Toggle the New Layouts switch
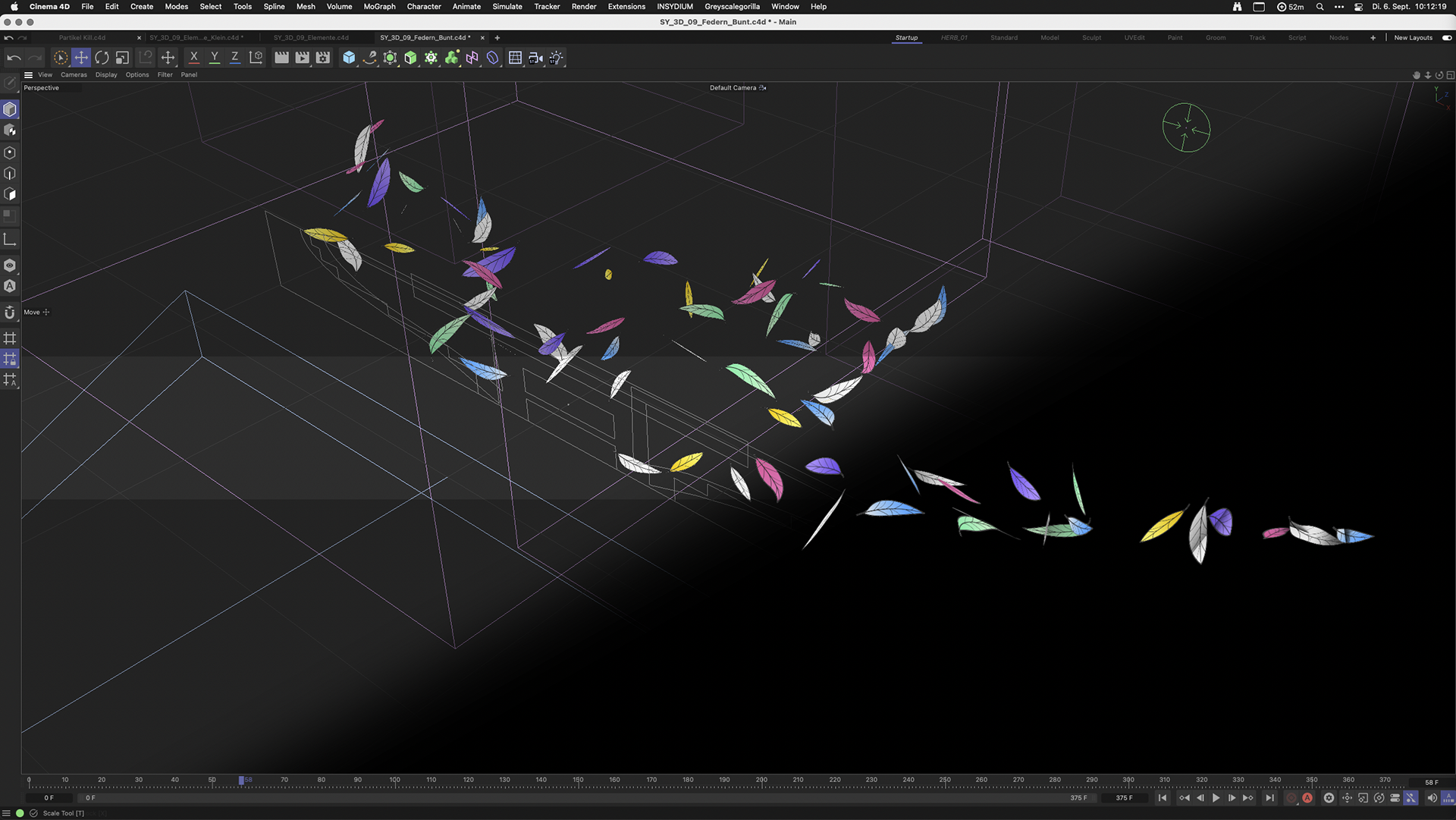This screenshot has width=1456, height=820. pos(1447,38)
